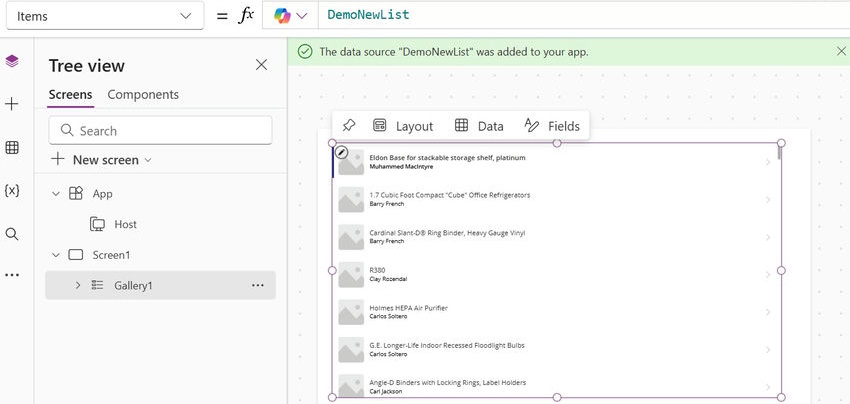Screen dimensions: 850x404
Task: Click Holmes HEPA Air Purifier text
Action: (408, 307)
